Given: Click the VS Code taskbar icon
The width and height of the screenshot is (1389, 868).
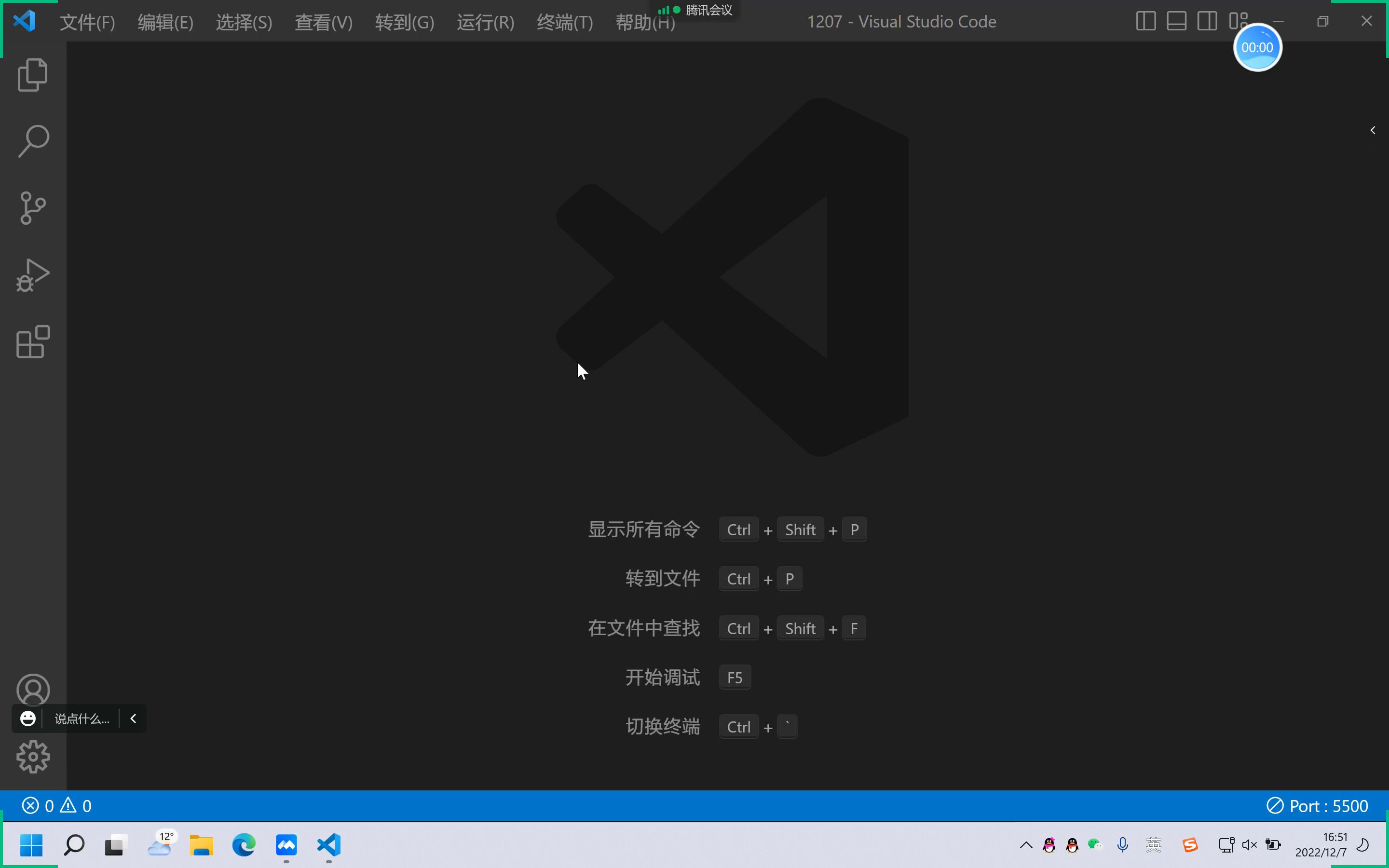Looking at the screenshot, I should pyautogui.click(x=329, y=845).
